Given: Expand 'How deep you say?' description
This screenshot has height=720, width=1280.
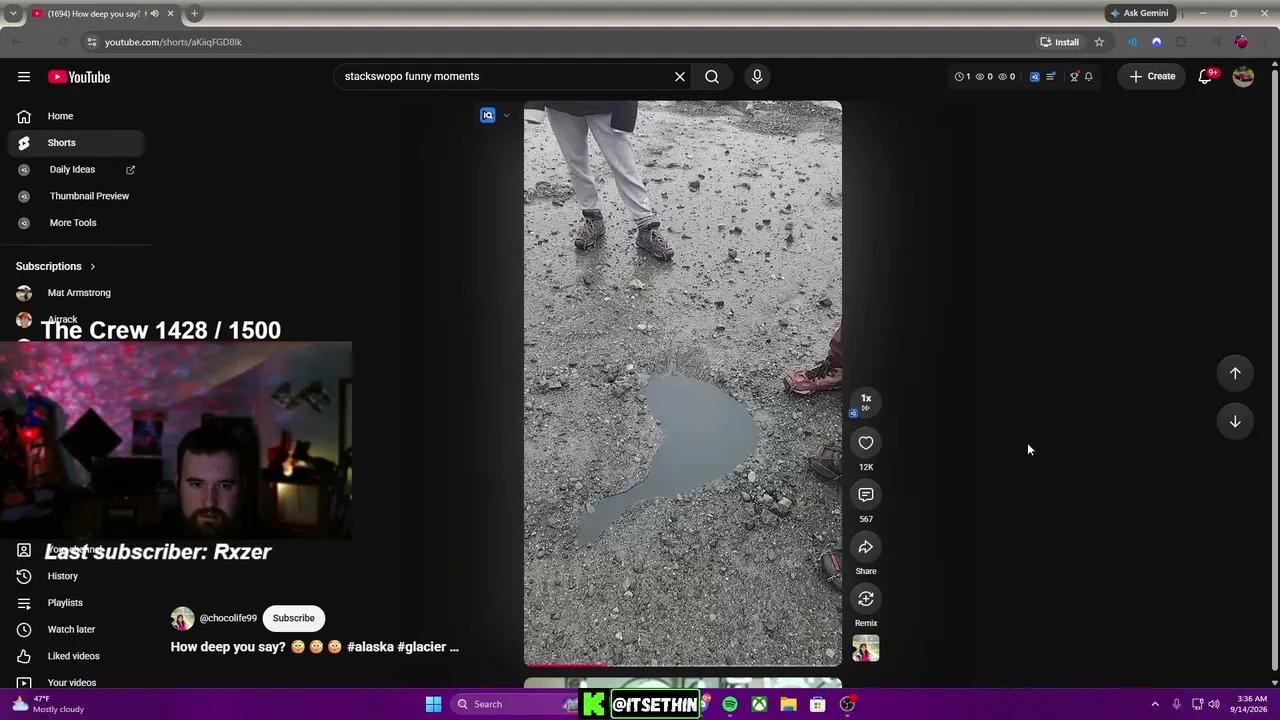Looking at the screenshot, I should pos(315,647).
